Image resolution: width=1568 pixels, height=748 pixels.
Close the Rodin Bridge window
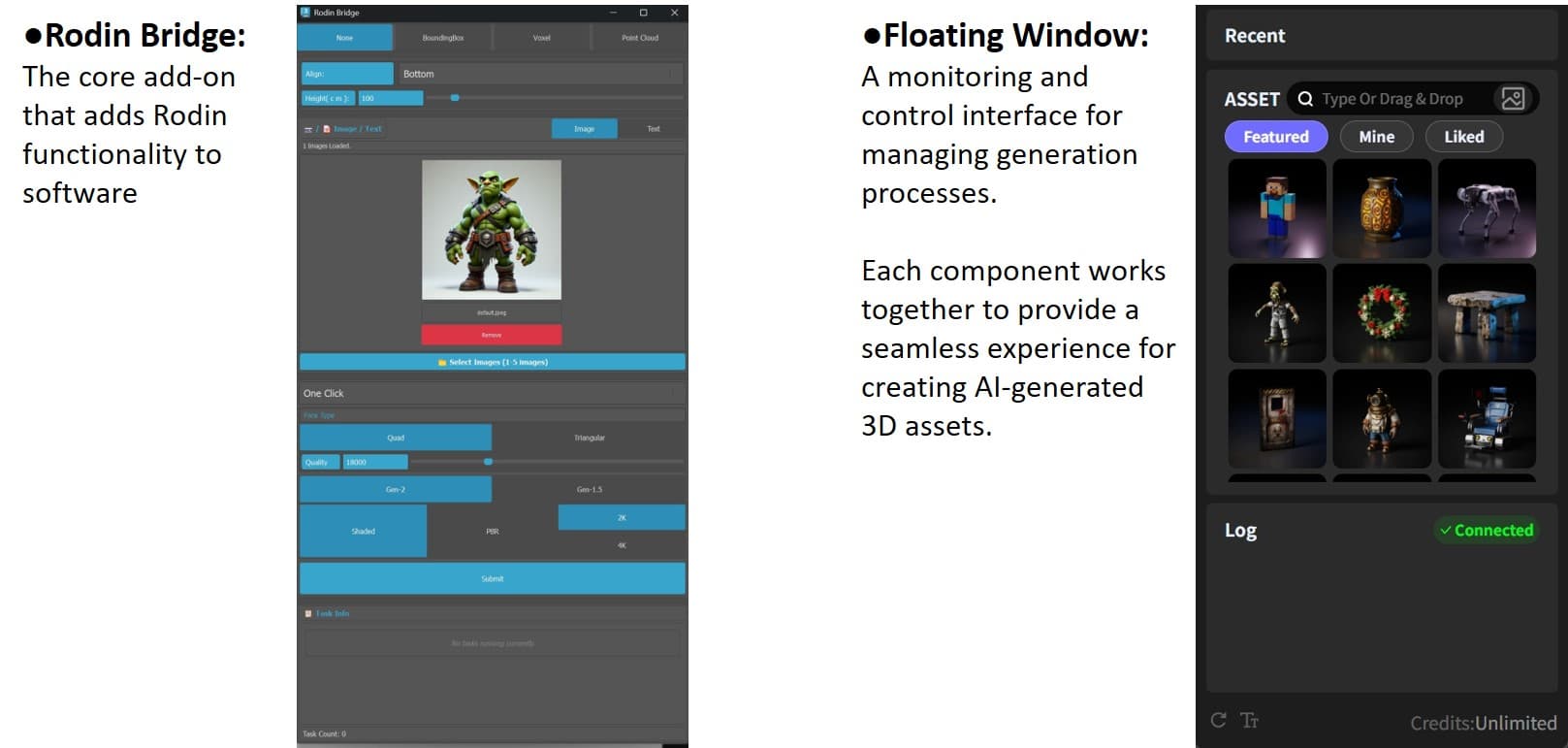tap(674, 13)
